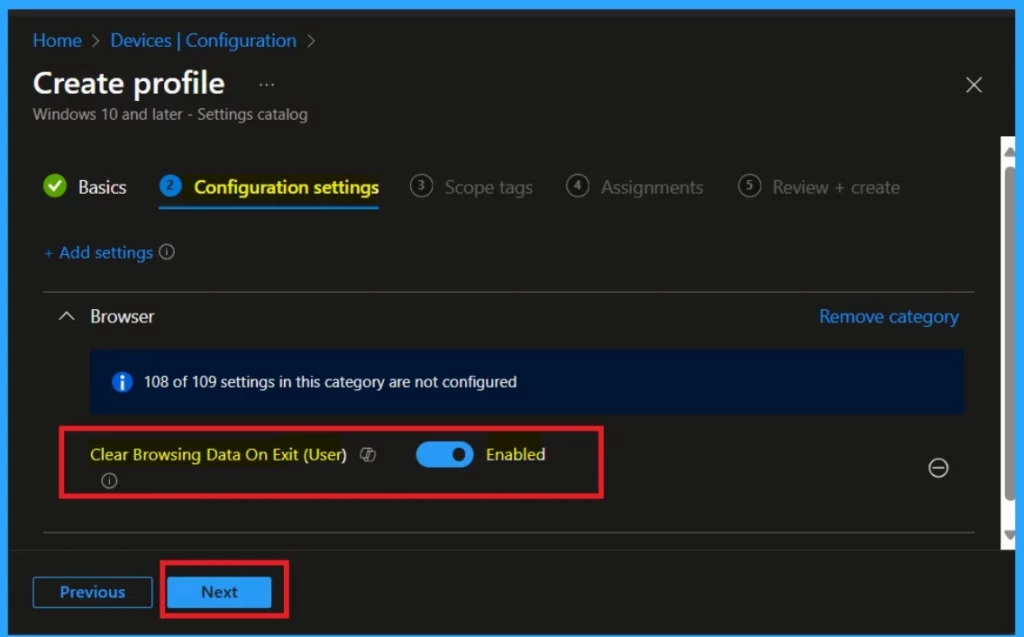Collapse the Browser category
Screen dimensions: 1024x637
coord(67,316)
